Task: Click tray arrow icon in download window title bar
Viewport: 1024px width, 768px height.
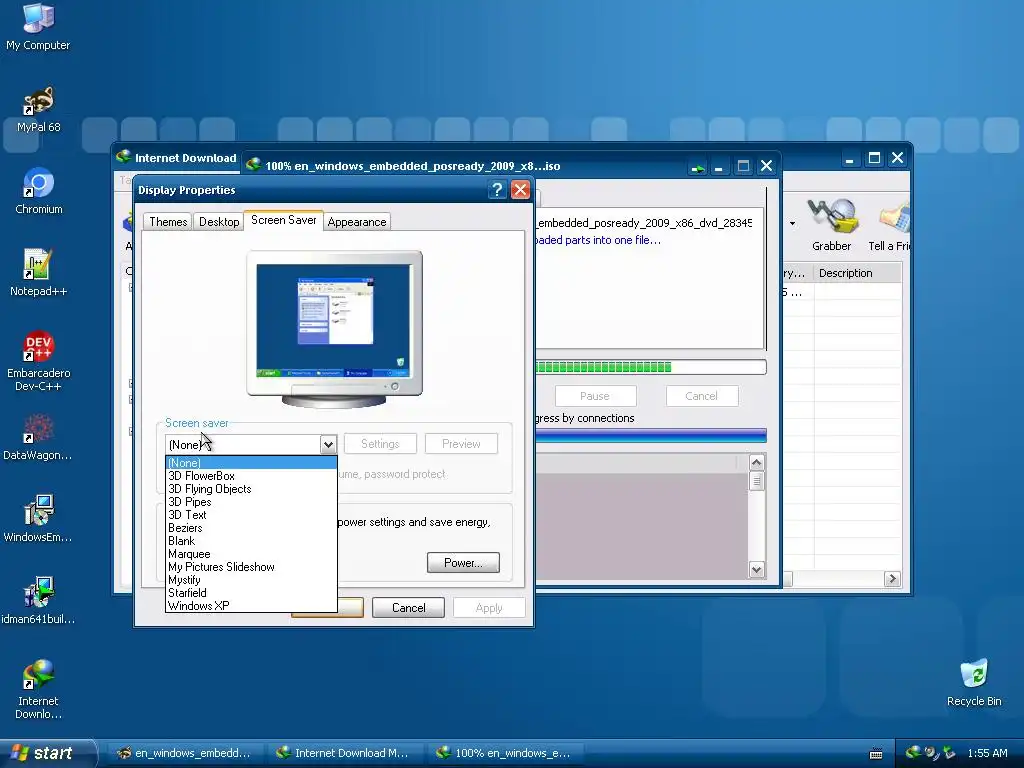Action: tap(697, 167)
